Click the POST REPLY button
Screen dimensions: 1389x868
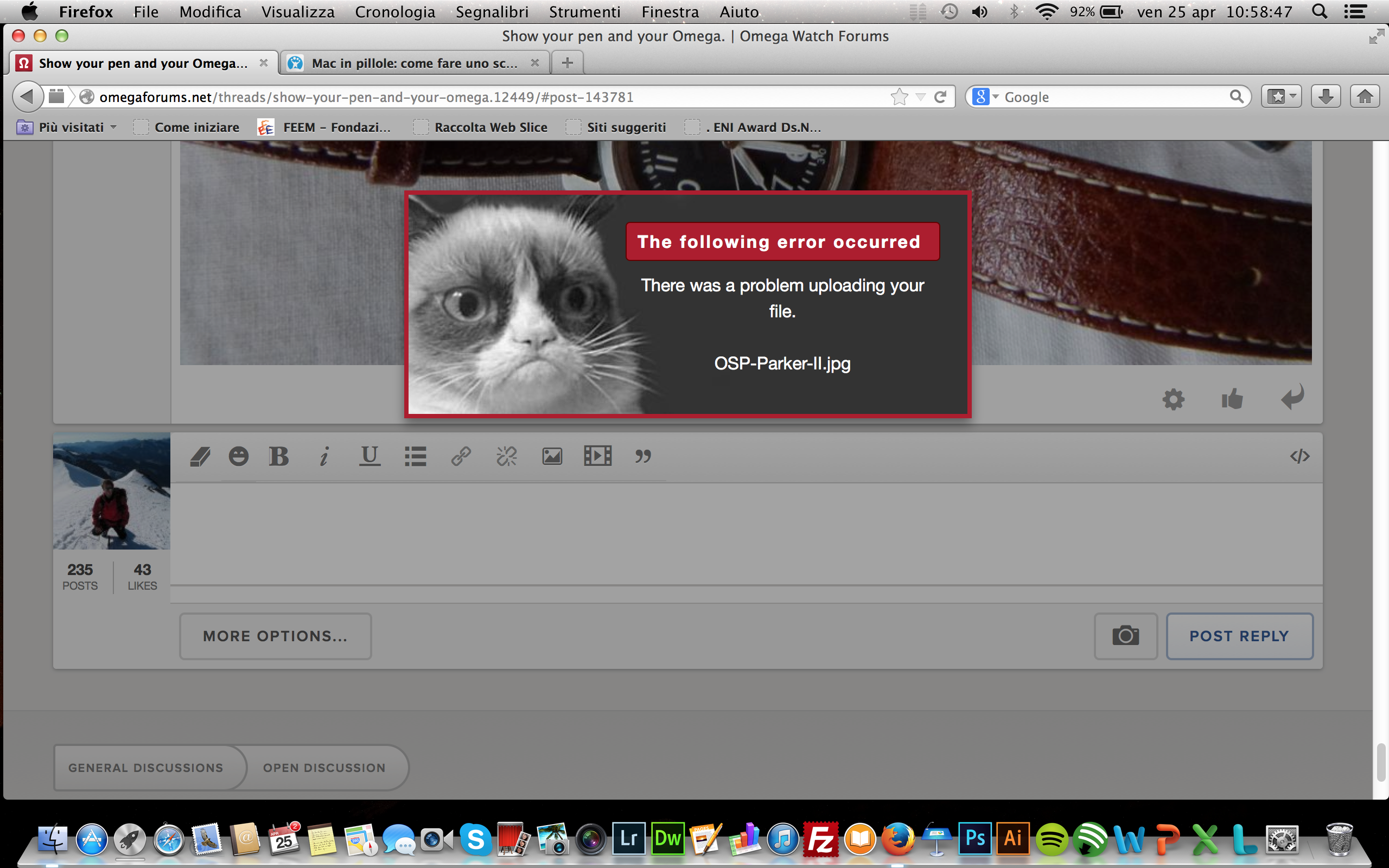pyautogui.click(x=1239, y=636)
